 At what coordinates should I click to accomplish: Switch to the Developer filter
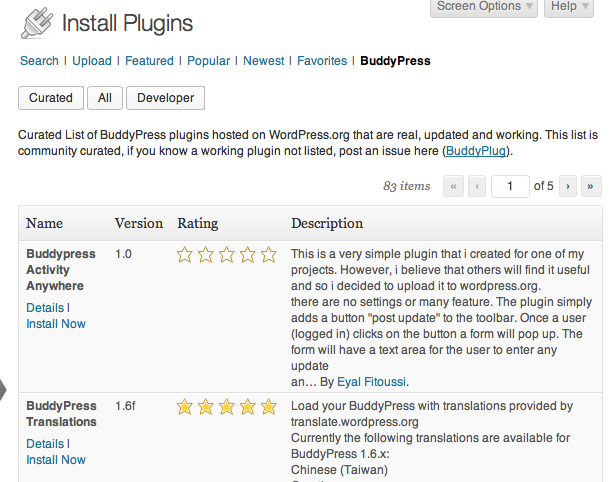click(165, 98)
